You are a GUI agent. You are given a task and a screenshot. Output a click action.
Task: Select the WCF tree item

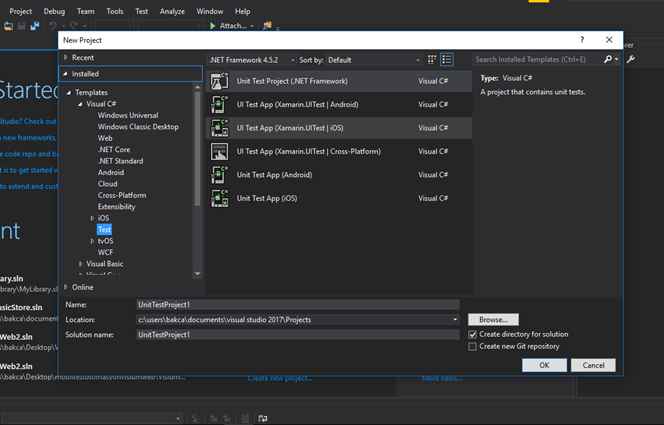tap(105, 252)
